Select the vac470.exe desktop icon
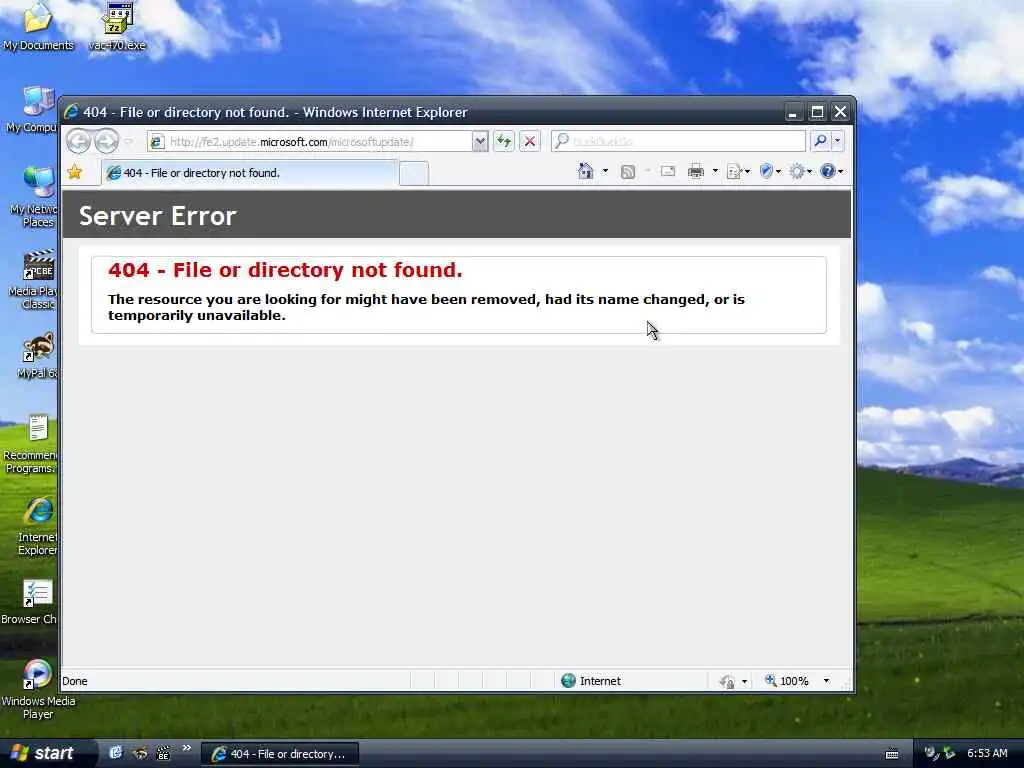Viewport: 1024px width, 768px height. click(118, 27)
